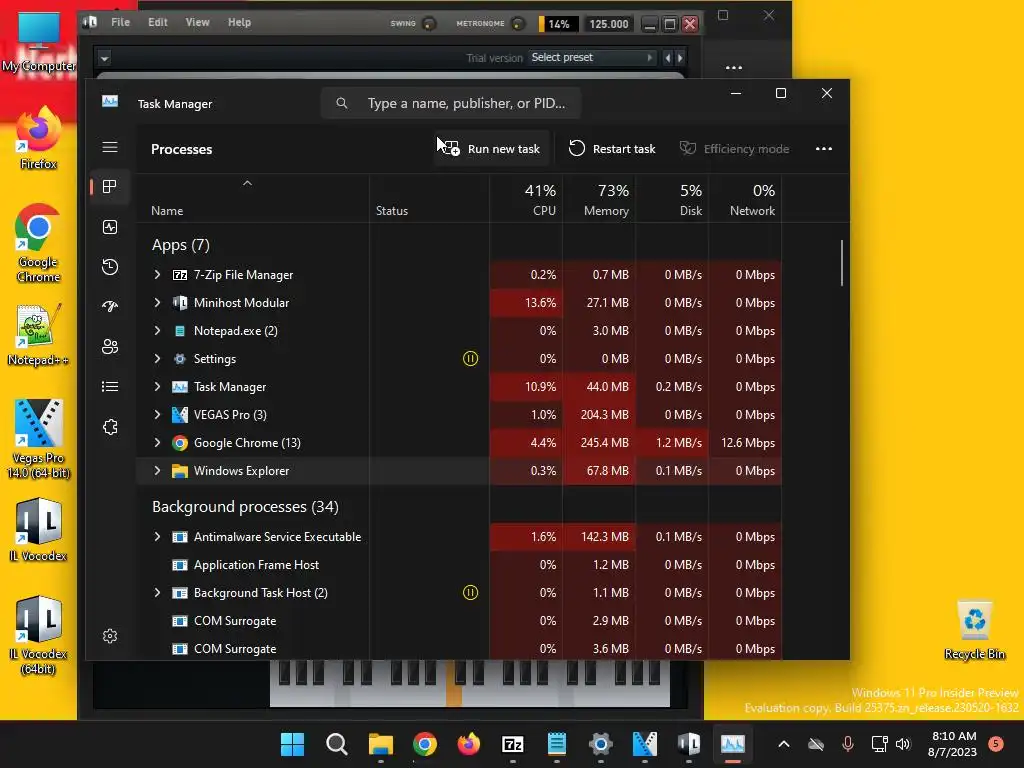Image resolution: width=1024 pixels, height=768 pixels.
Task: Open the Users sidebar icon
Action: (x=110, y=346)
